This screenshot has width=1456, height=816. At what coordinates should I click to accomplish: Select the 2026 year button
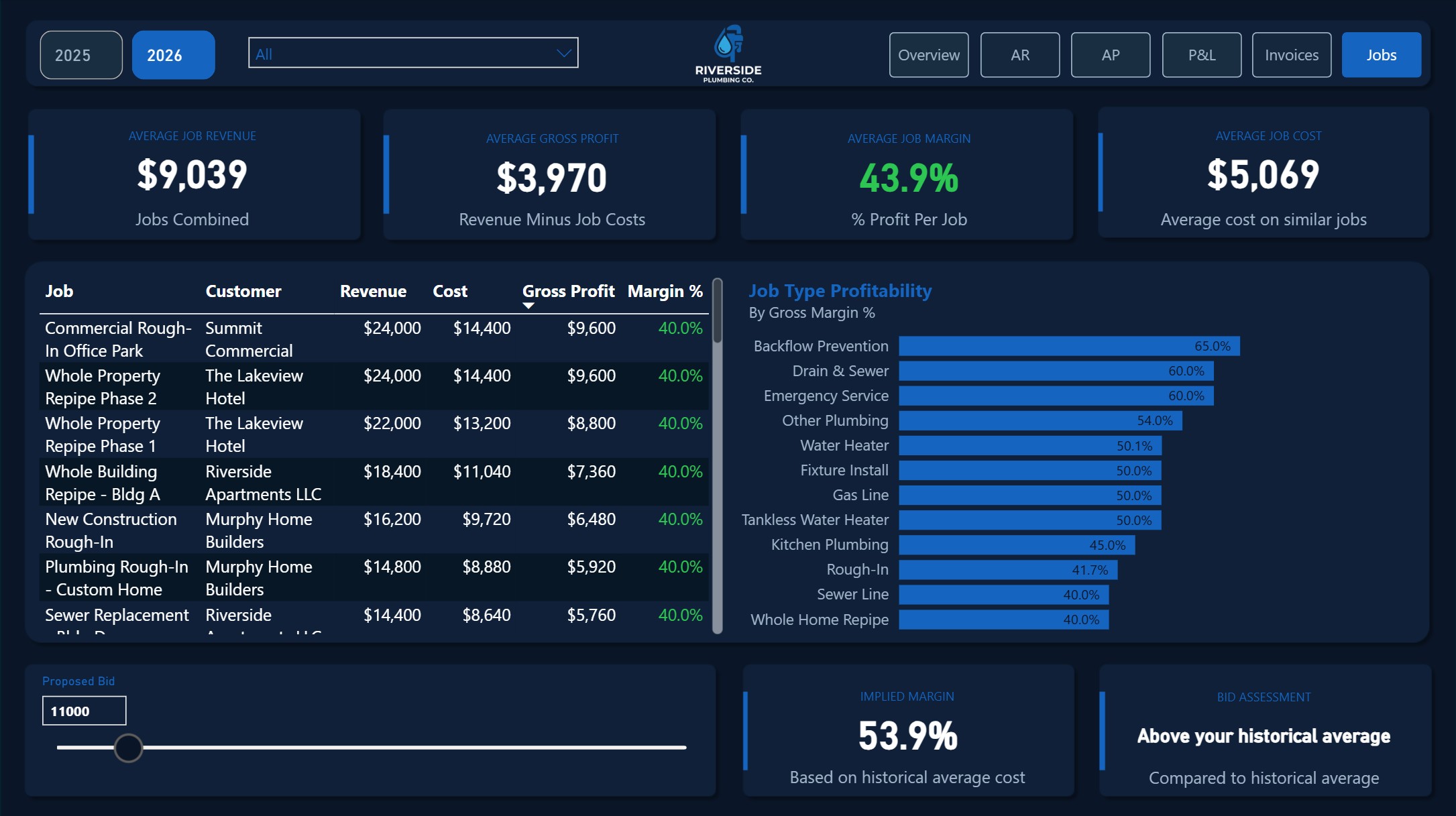click(173, 55)
